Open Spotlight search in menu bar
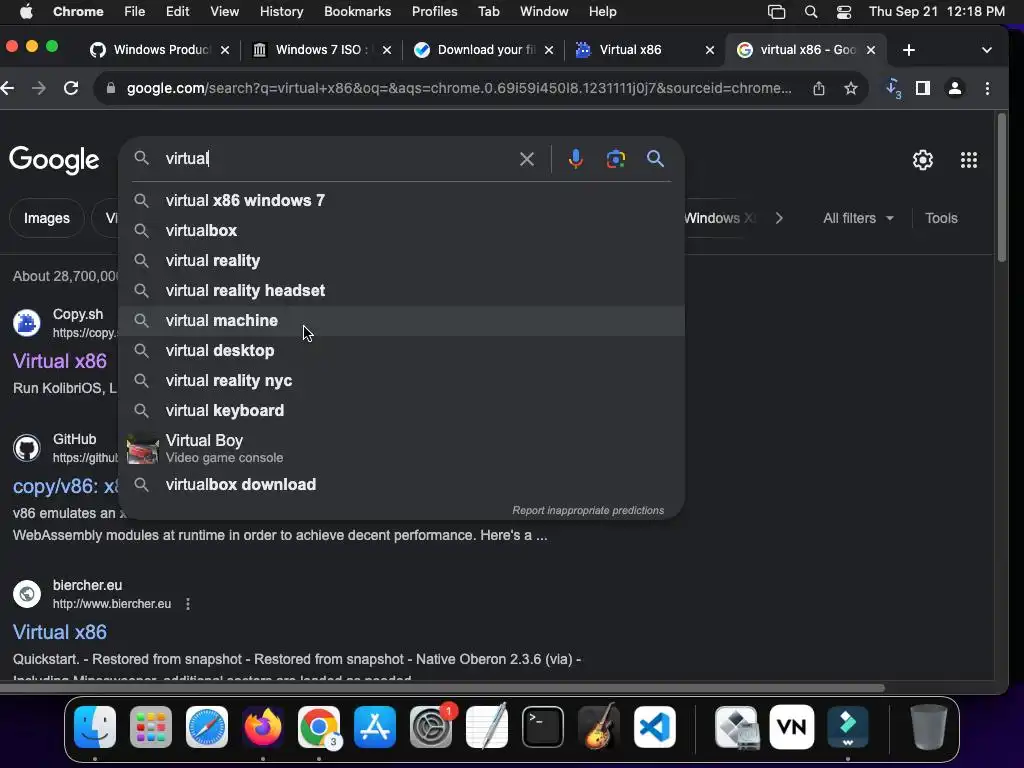The width and height of the screenshot is (1024, 768). pos(810,12)
